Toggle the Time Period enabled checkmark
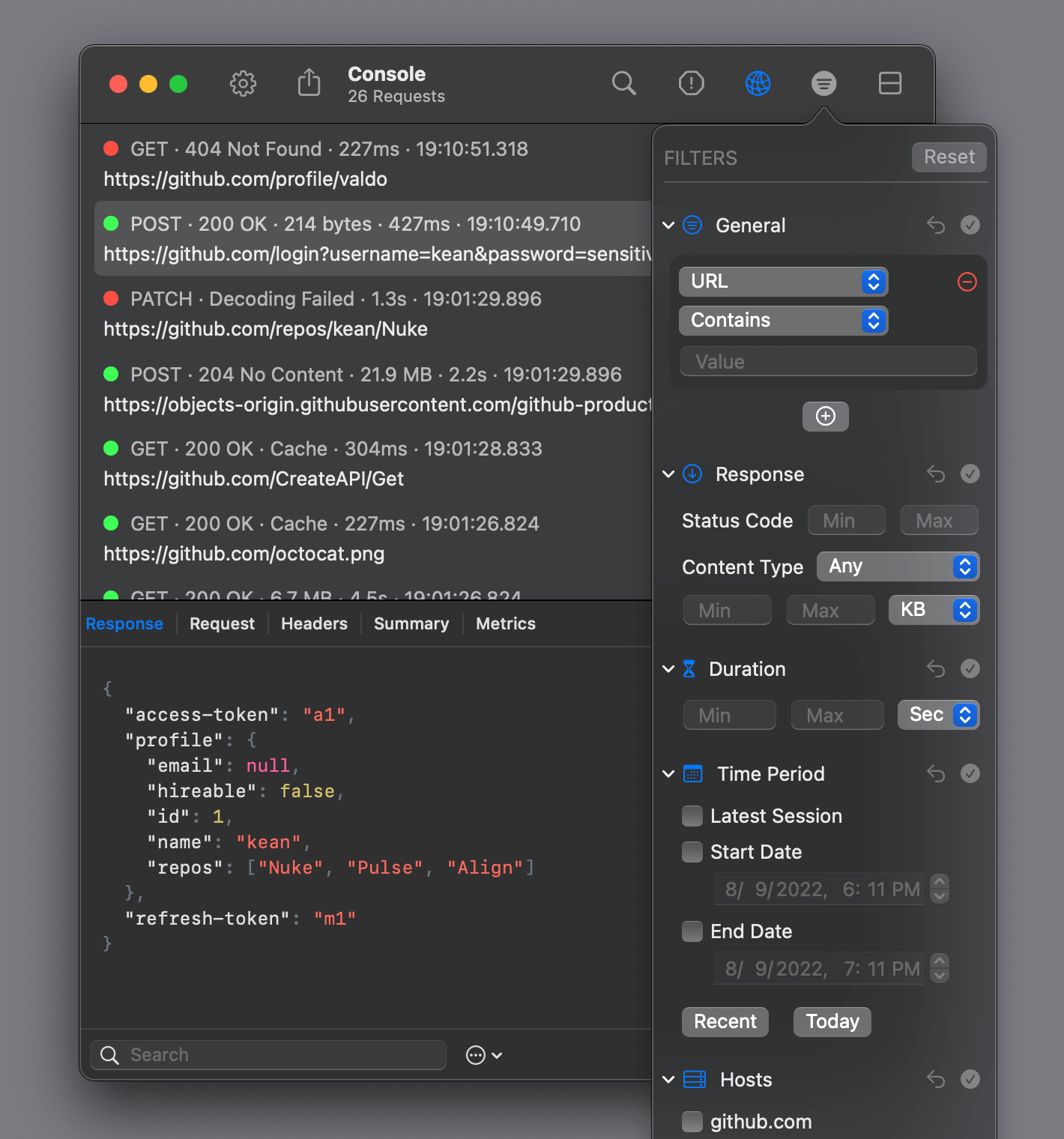The height and width of the screenshot is (1139, 1064). [970, 773]
